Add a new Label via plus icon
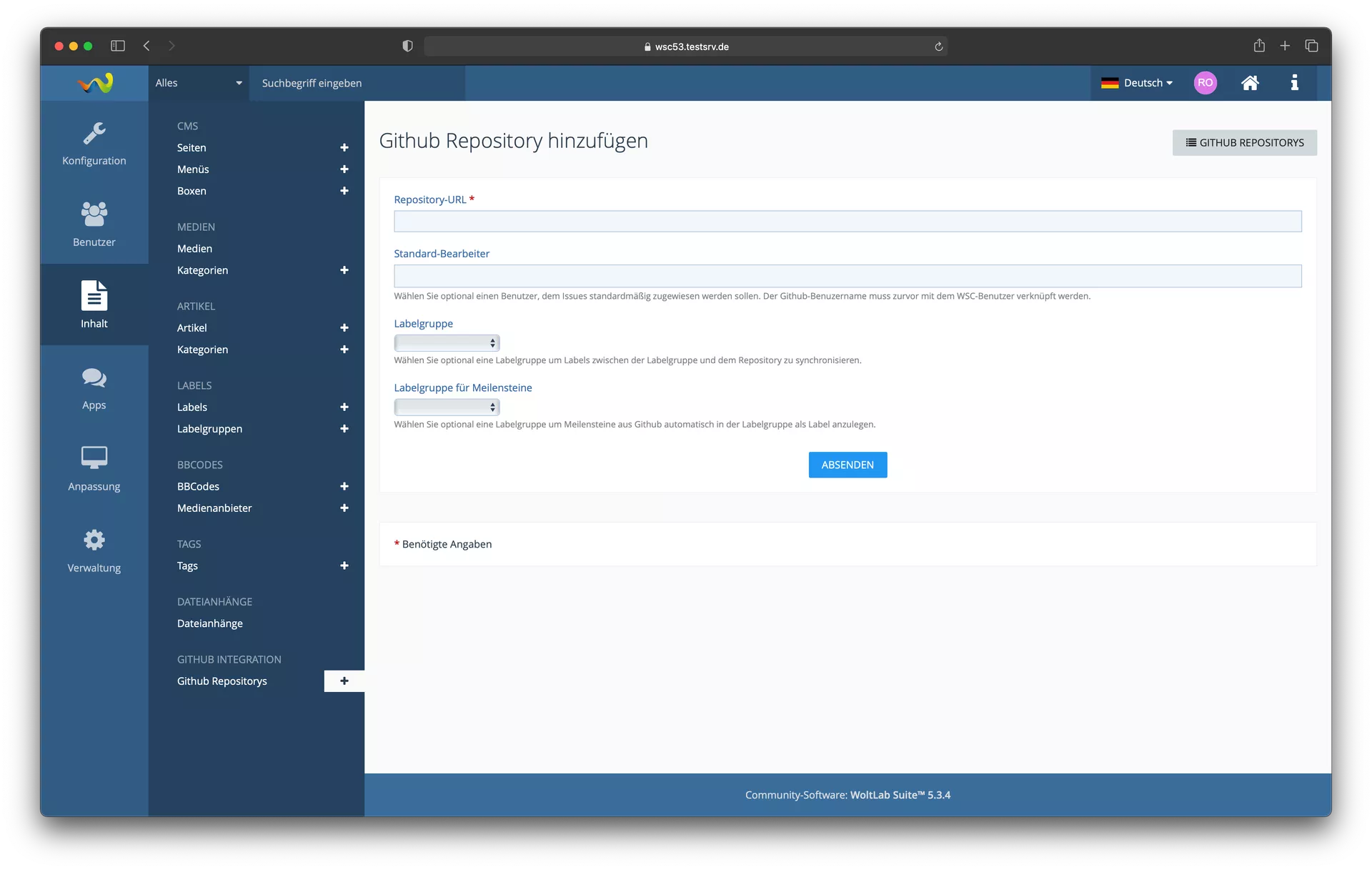Viewport: 1372px width, 870px height. coord(344,407)
